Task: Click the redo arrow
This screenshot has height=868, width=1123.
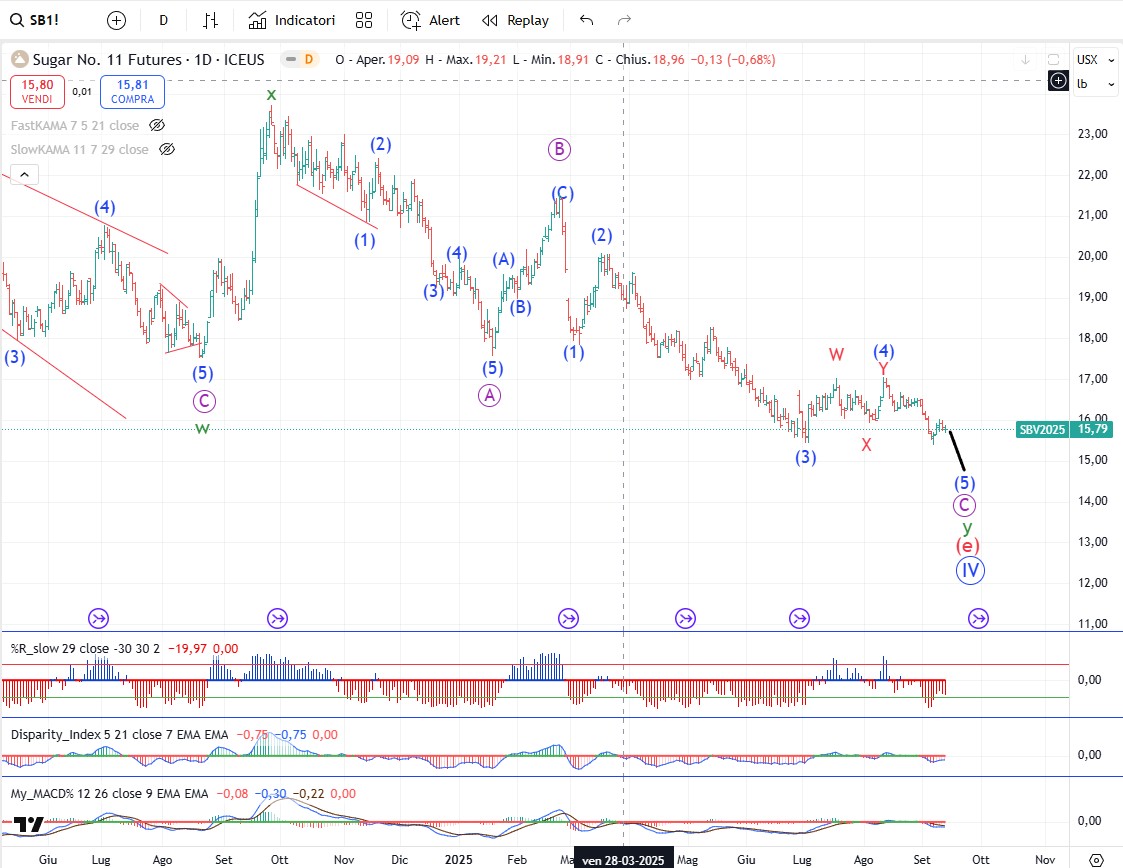Action: 624,20
